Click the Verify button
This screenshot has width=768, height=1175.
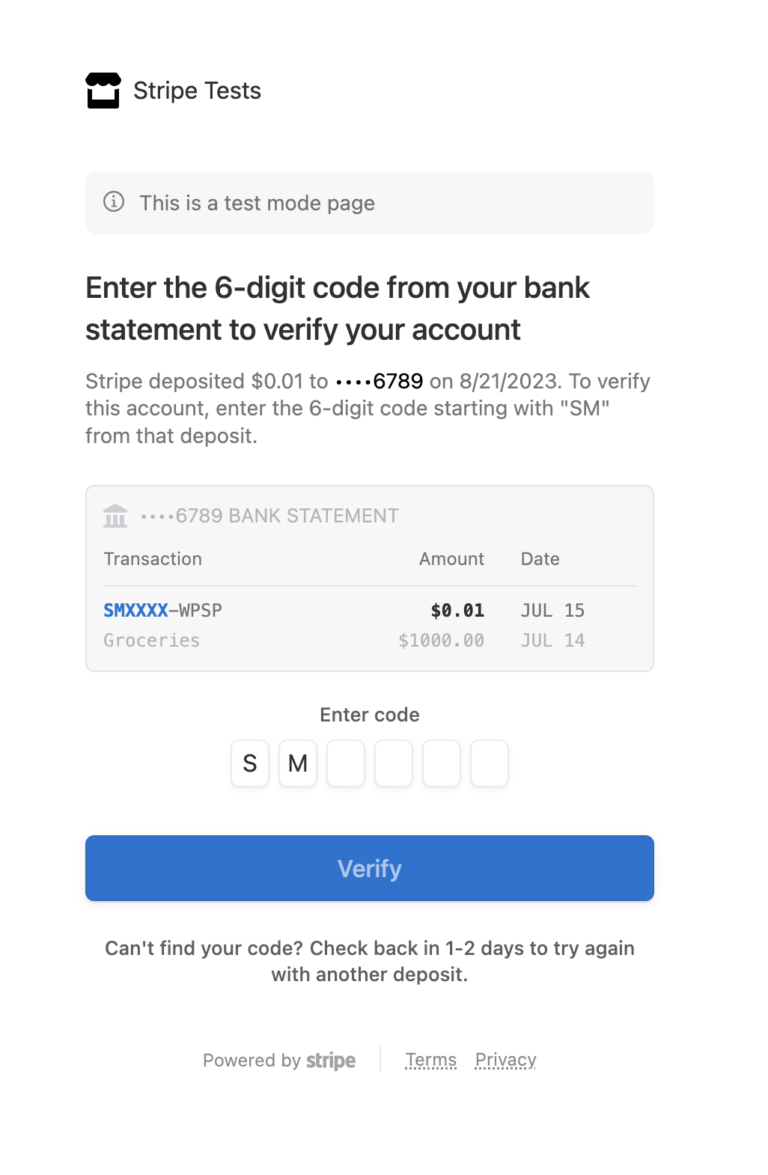369,869
